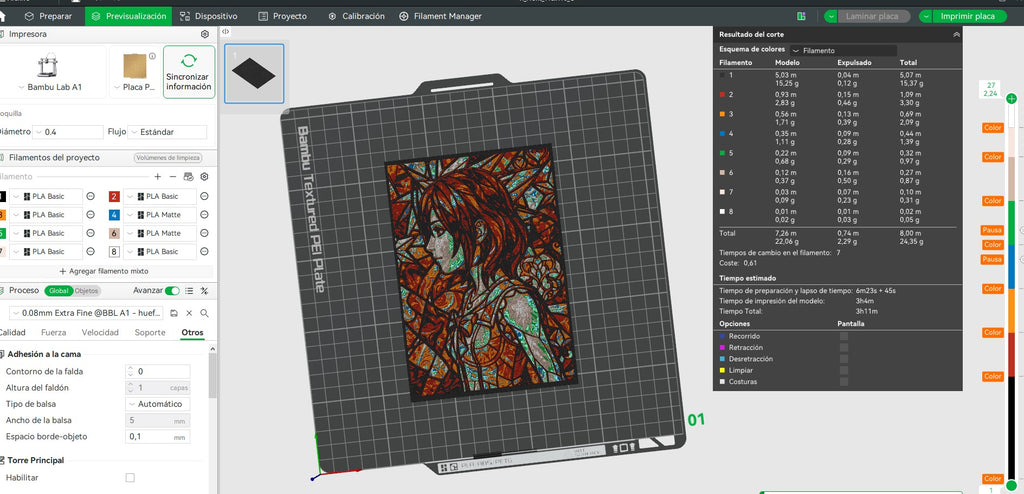Click edit circle icon next to filament 6
This screenshot has width=1024, height=494.
[x=204, y=233]
